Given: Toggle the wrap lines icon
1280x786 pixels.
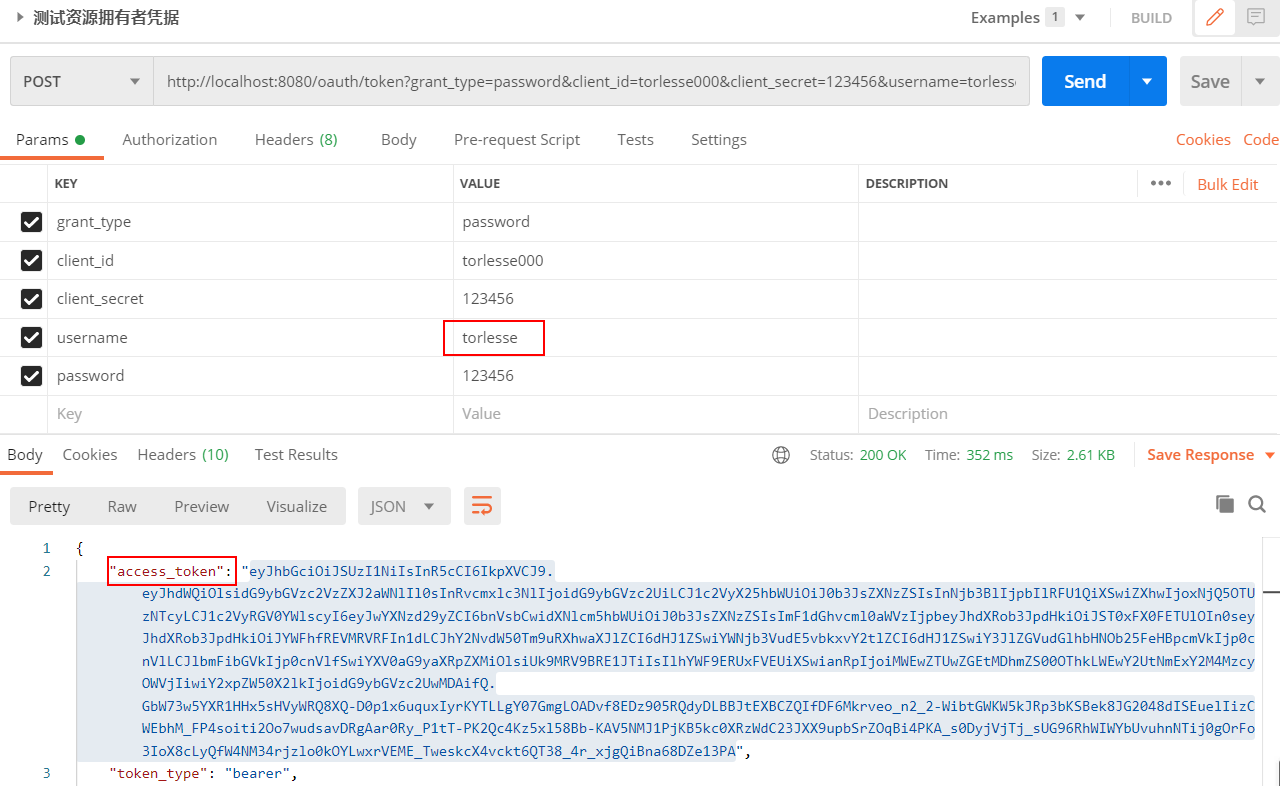Looking at the screenshot, I should [x=482, y=506].
